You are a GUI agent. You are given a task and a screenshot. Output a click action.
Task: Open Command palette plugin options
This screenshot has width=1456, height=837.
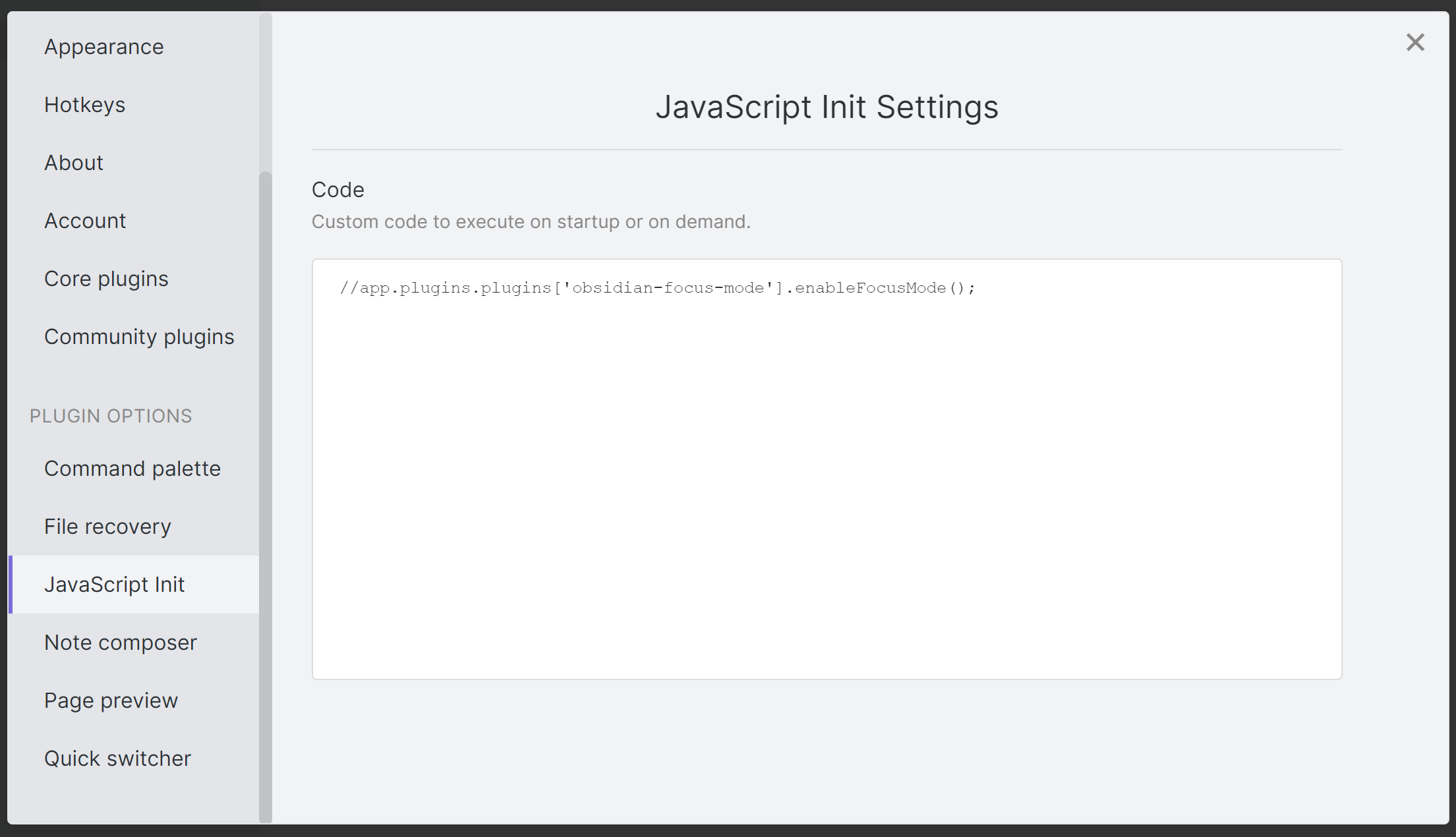[132, 469]
